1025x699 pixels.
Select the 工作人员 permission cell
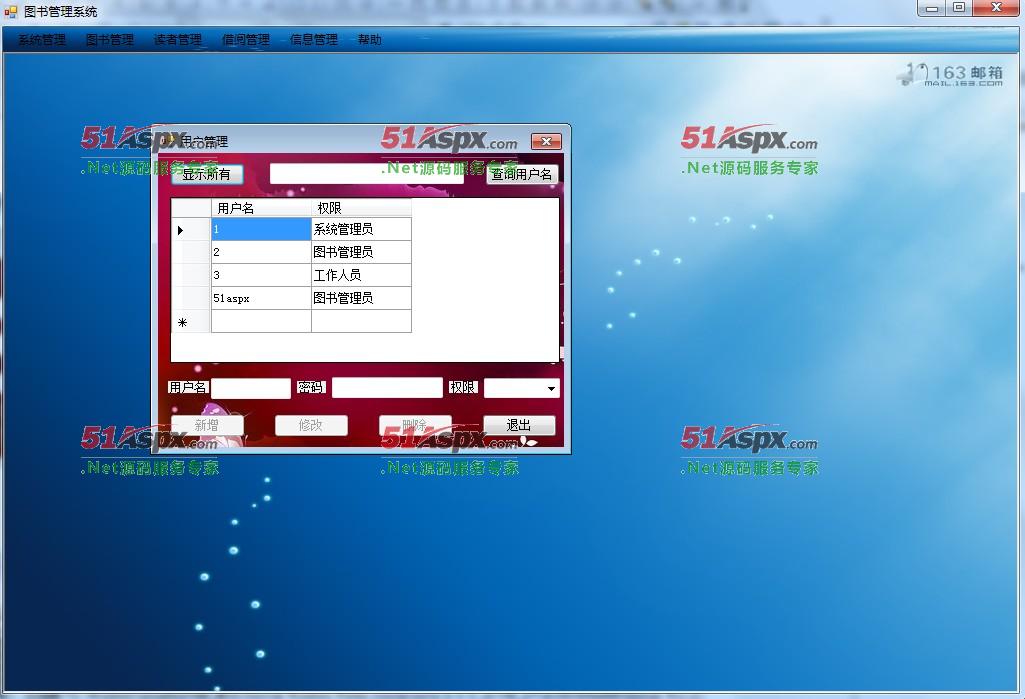(361, 275)
